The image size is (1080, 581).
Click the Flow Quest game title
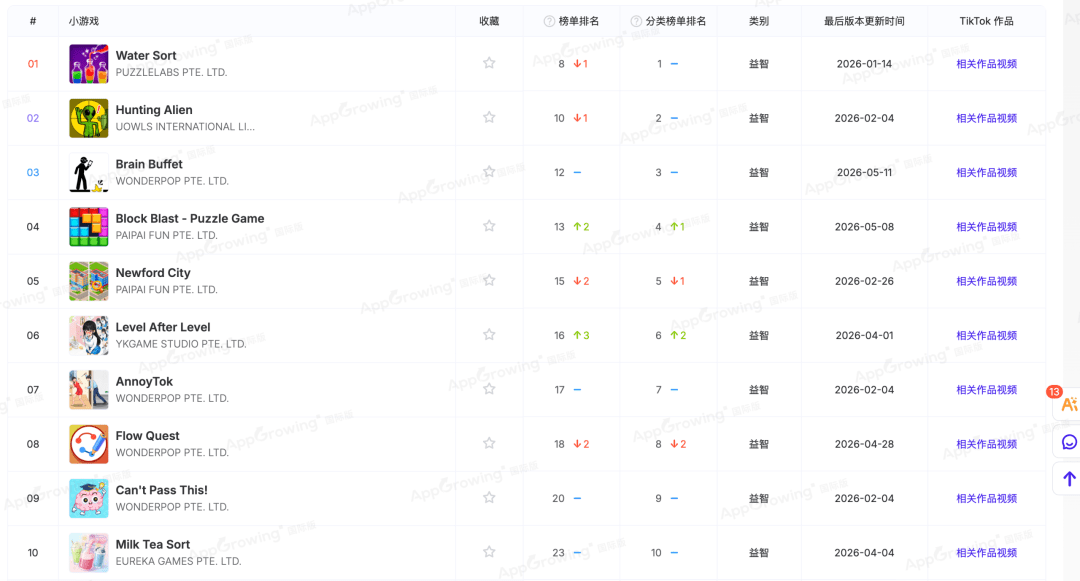pos(147,436)
